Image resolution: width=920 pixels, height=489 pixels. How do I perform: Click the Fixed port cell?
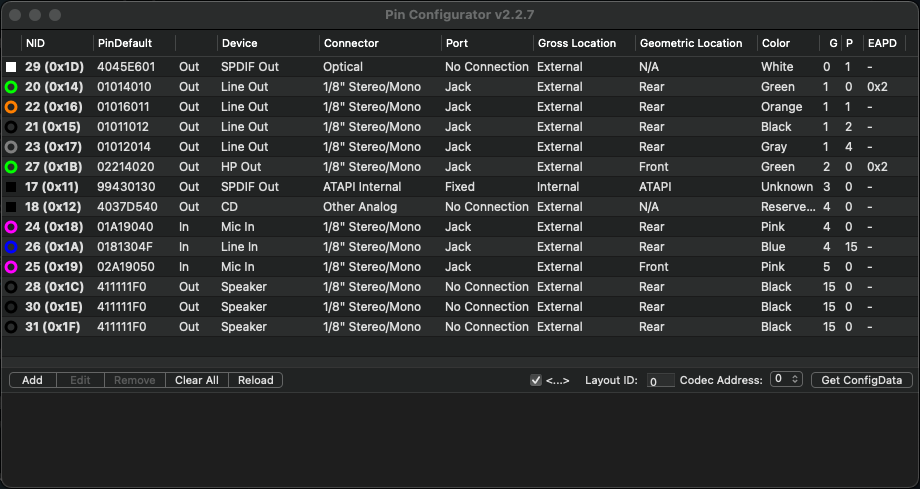pos(459,187)
